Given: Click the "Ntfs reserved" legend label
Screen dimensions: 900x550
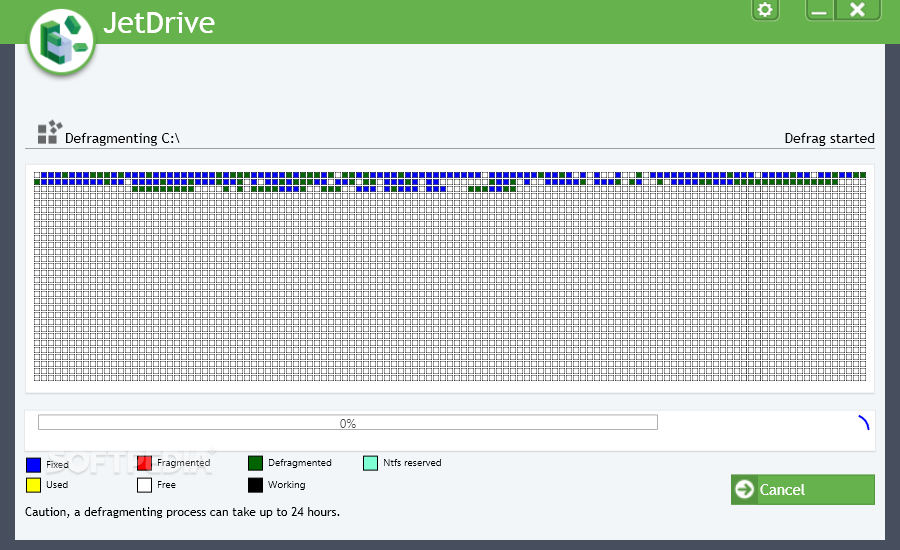Looking at the screenshot, I should pos(412,463).
